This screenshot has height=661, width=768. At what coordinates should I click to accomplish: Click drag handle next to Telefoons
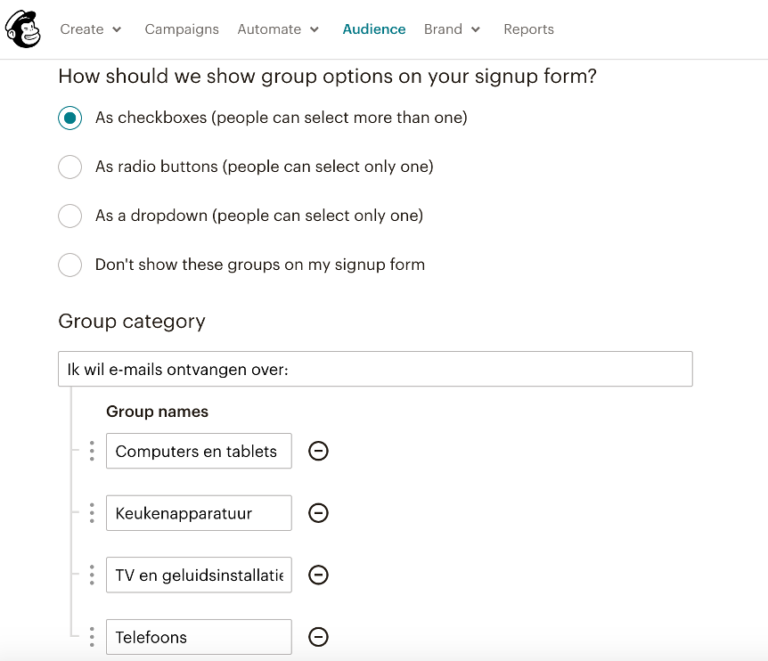pyautogui.click(x=92, y=637)
